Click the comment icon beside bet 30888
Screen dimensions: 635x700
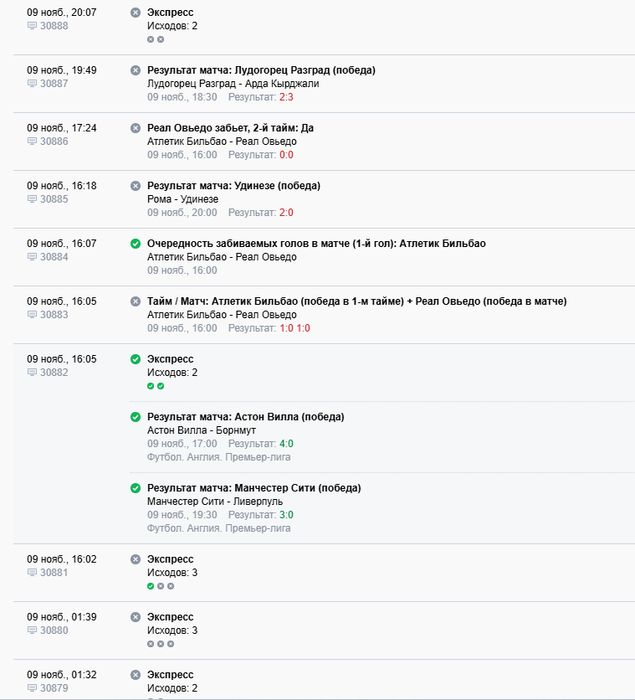tap(32, 26)
